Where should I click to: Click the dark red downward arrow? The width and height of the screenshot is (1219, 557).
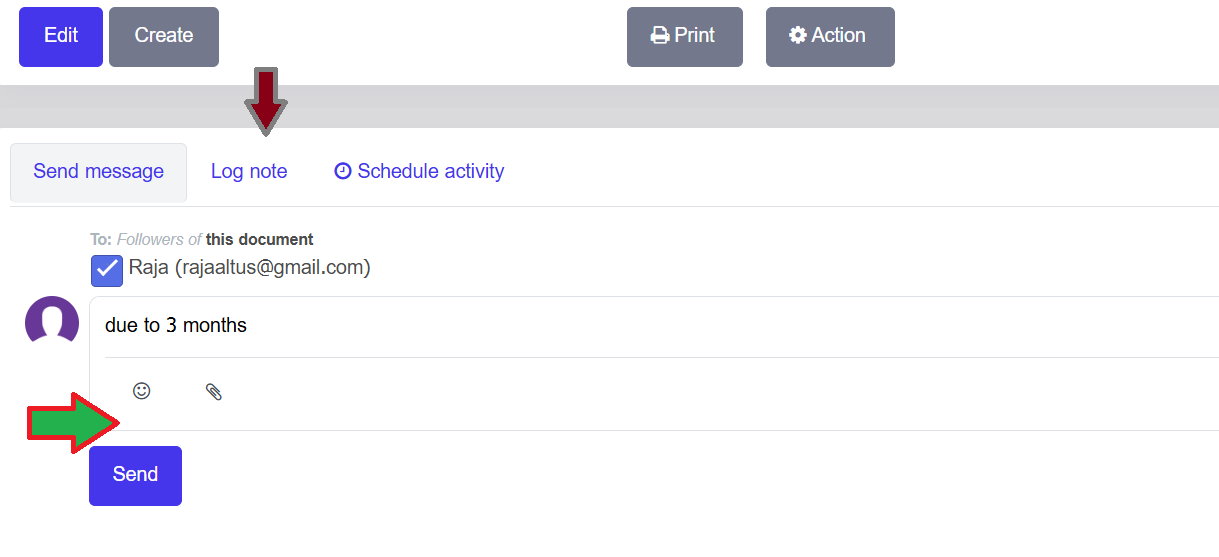click(266, 100)
